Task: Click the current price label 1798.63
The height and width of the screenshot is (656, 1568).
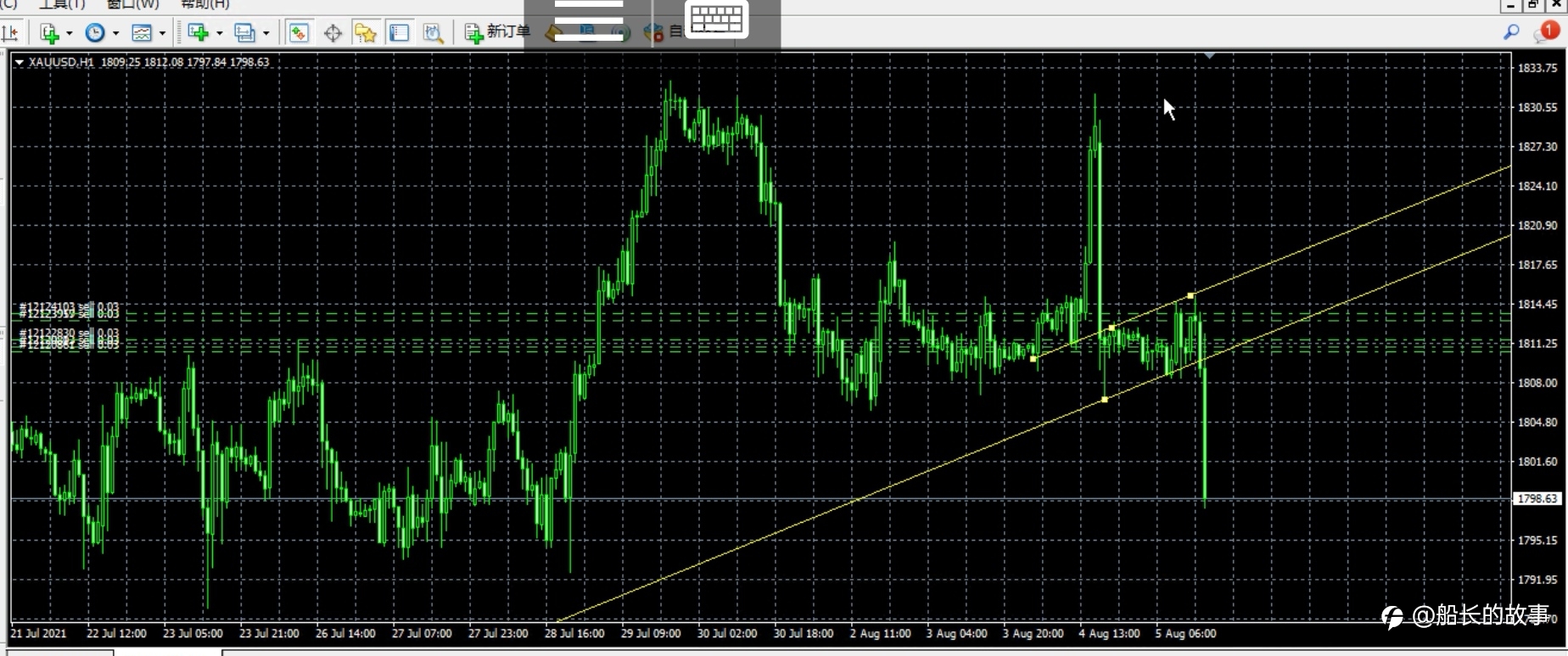Action: click(x=1537, y=499)
